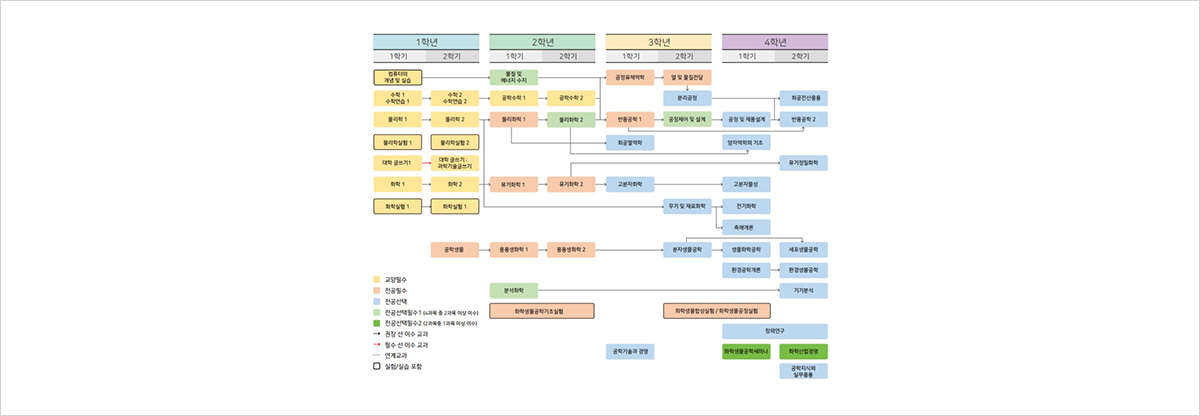Click the 실험/실습 포함 legend box icon
Image resolution: width=1200 pixels, height=416 pixels.
[377, 366]
